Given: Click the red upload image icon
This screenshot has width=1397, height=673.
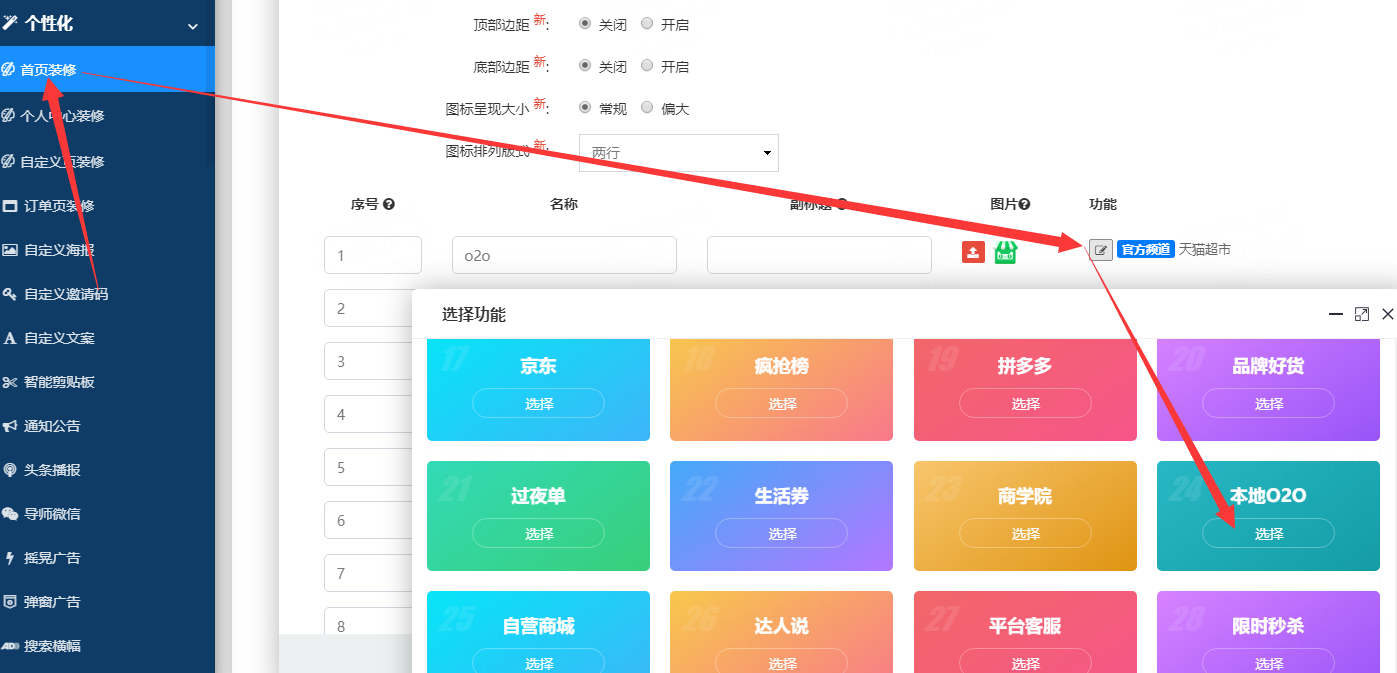Looking at the screenshot, I should click(973, 252).
